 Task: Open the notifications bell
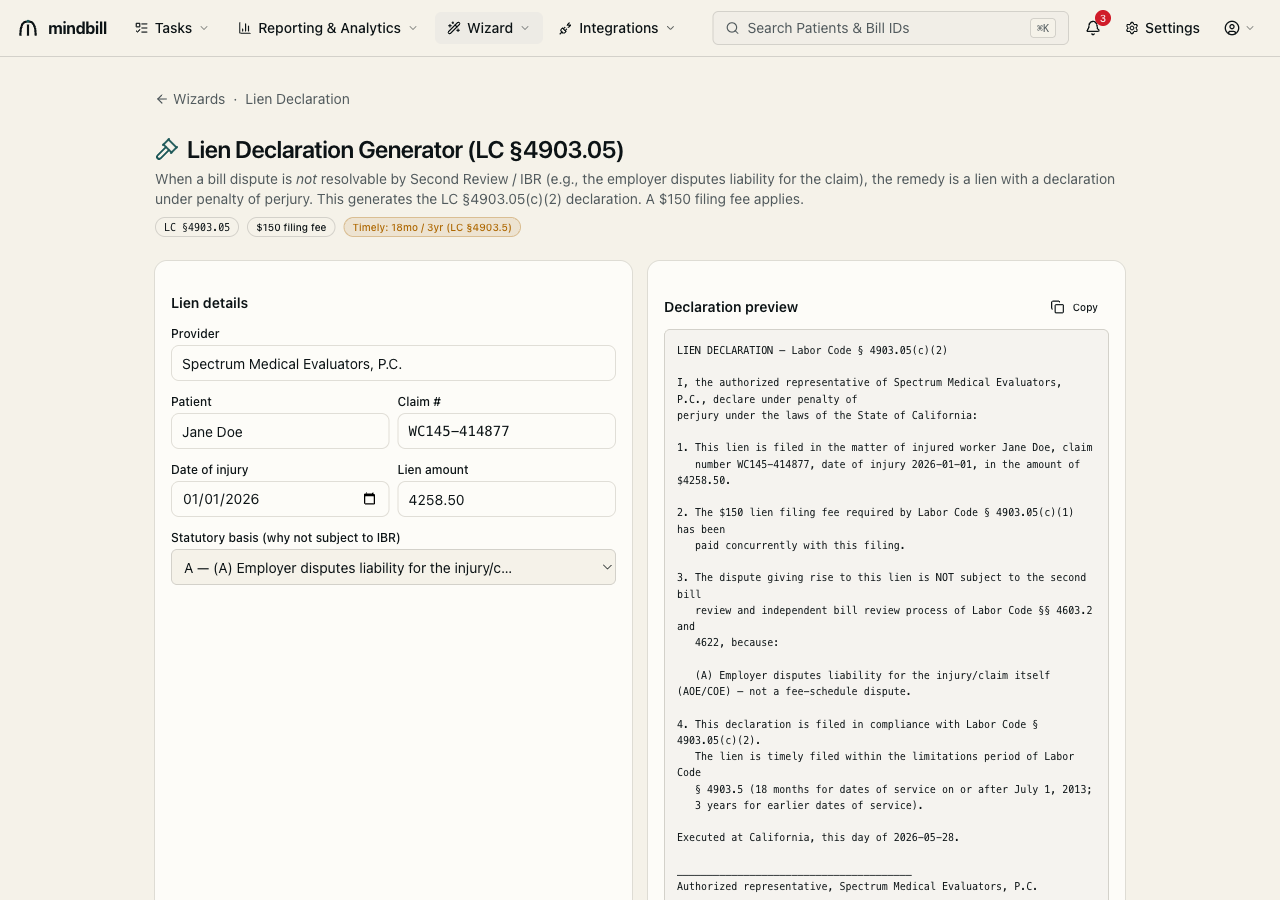[x=1093, y=28]
